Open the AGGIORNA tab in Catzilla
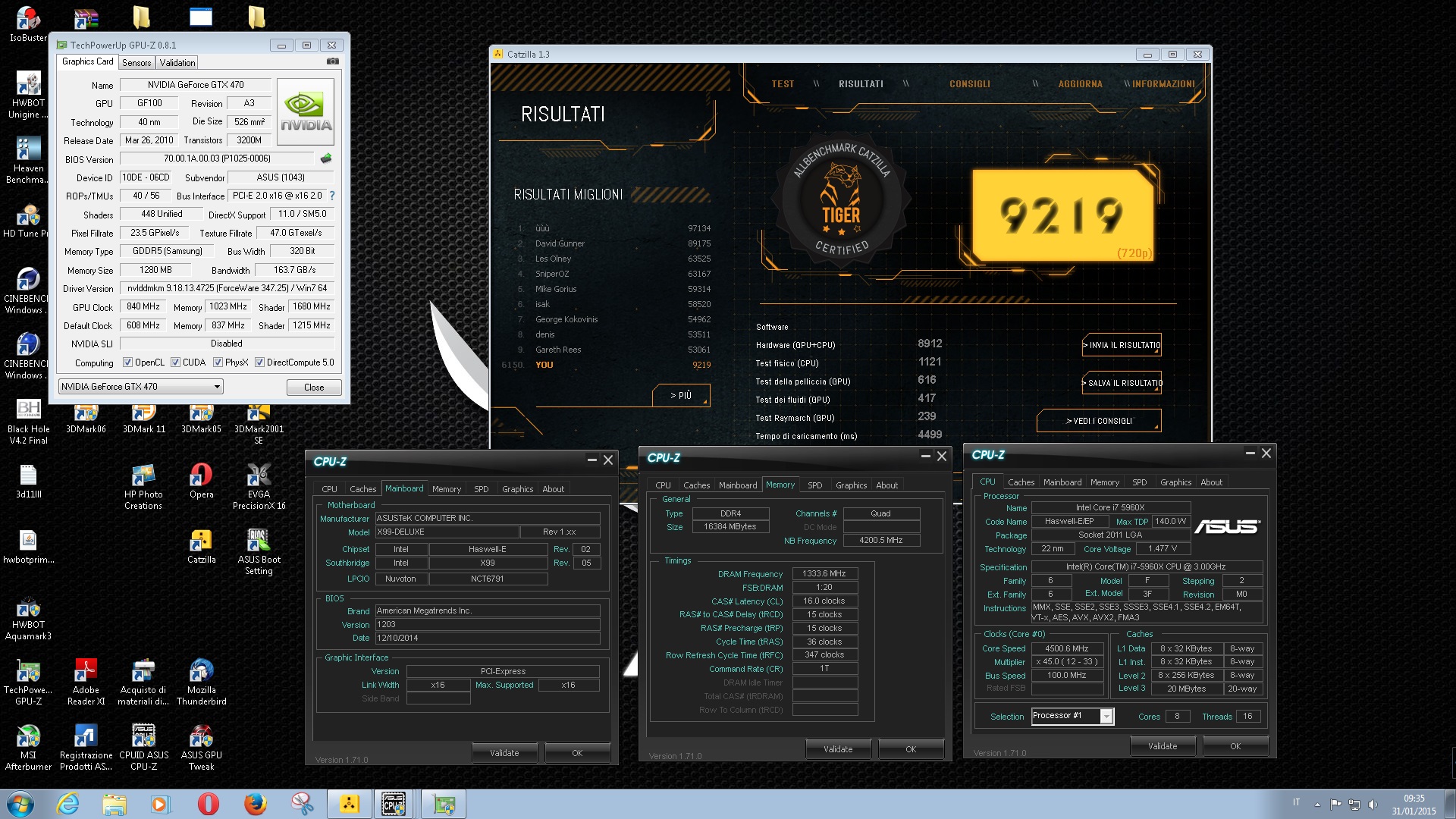 (x=1081, y=84)
